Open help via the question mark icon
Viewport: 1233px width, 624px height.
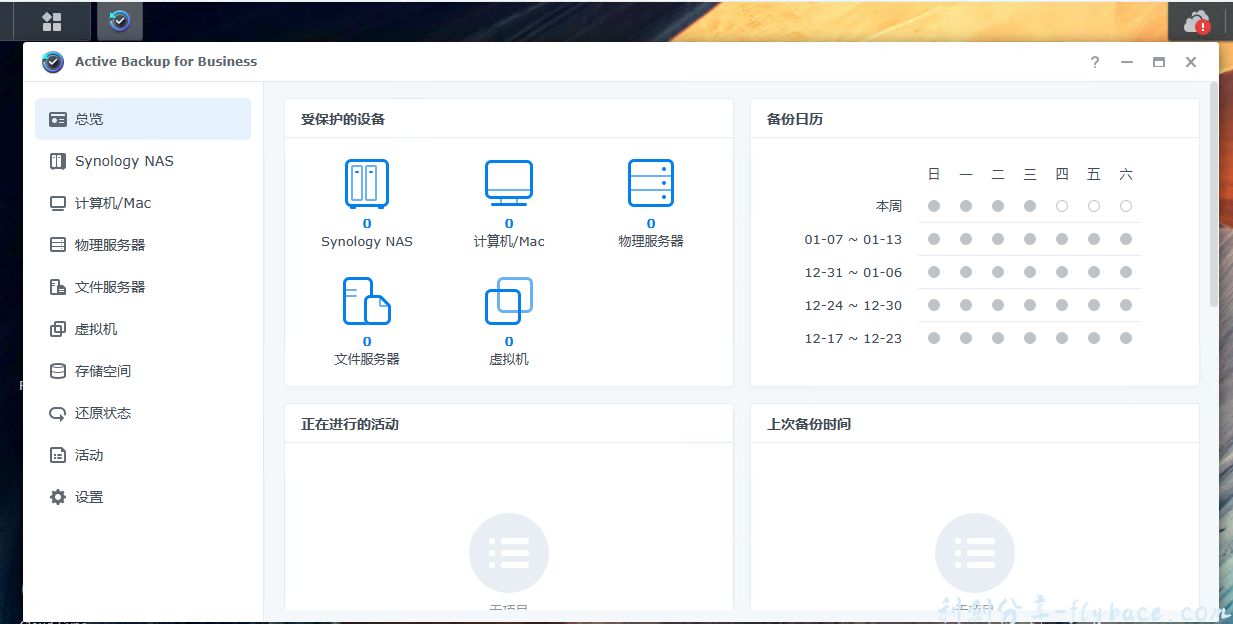tap(1094, 62)
